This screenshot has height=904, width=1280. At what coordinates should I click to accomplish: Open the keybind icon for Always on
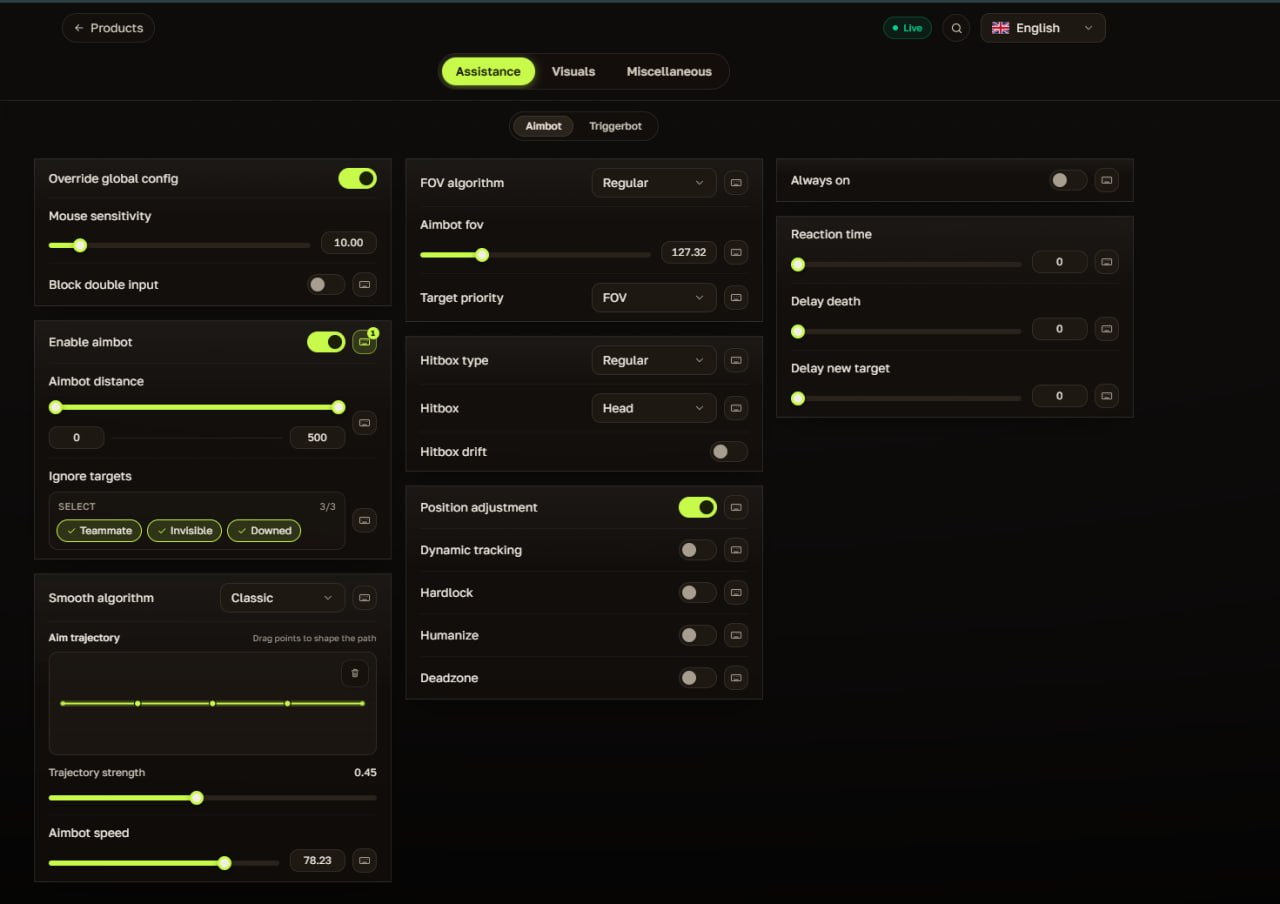1106,181
